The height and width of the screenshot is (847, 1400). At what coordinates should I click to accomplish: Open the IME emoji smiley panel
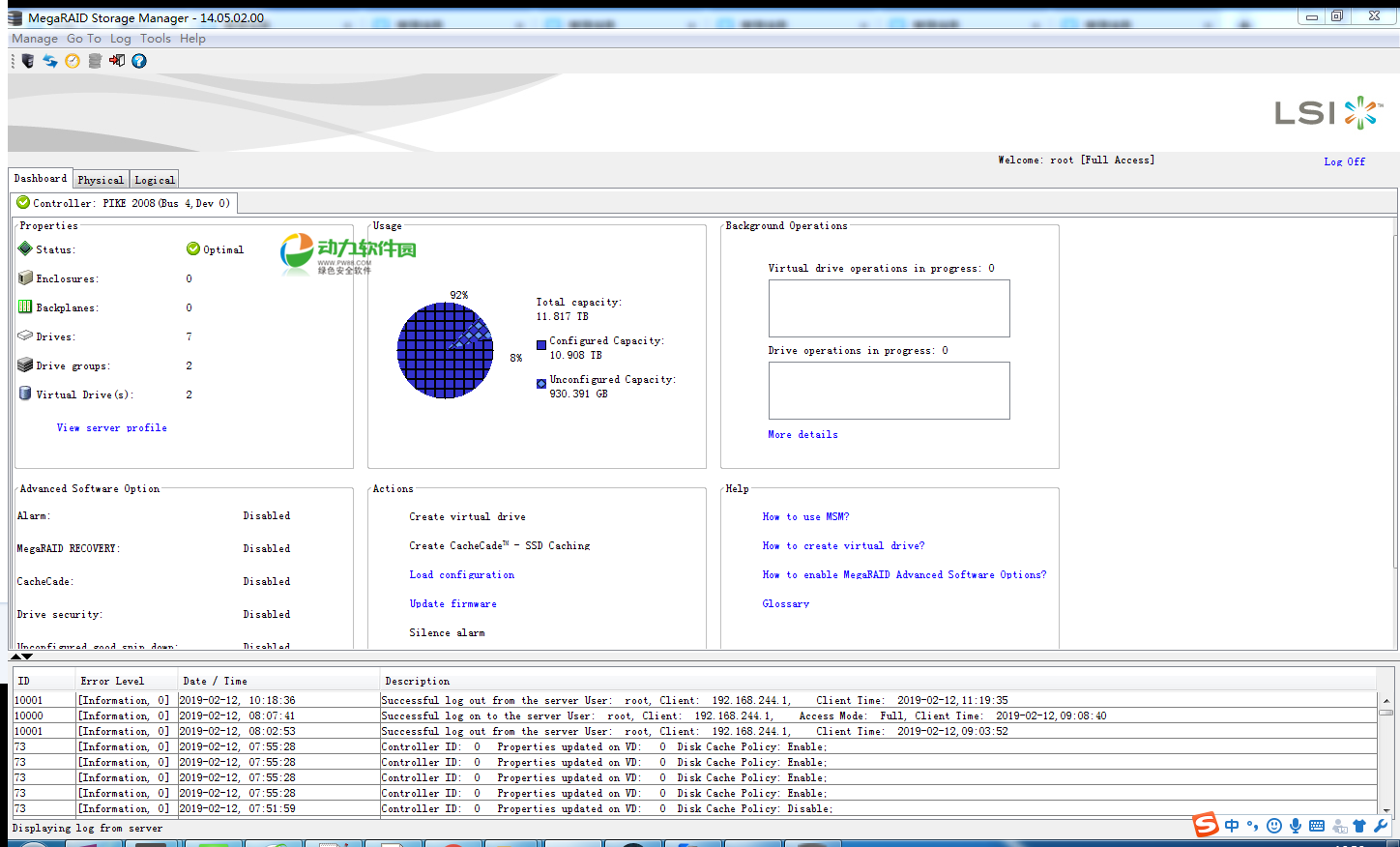1274,826
